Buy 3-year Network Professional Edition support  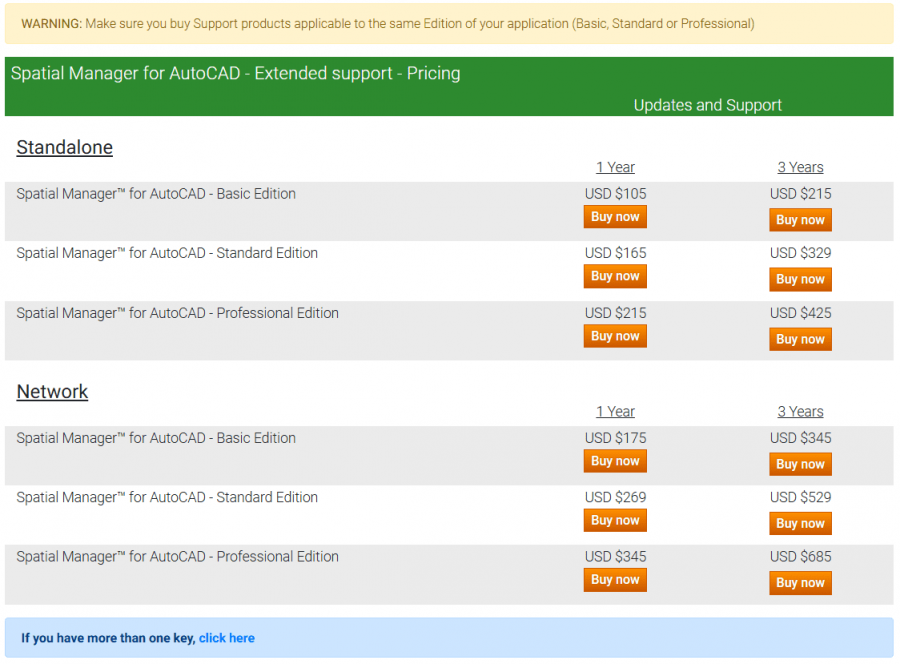tap(800, 583)
